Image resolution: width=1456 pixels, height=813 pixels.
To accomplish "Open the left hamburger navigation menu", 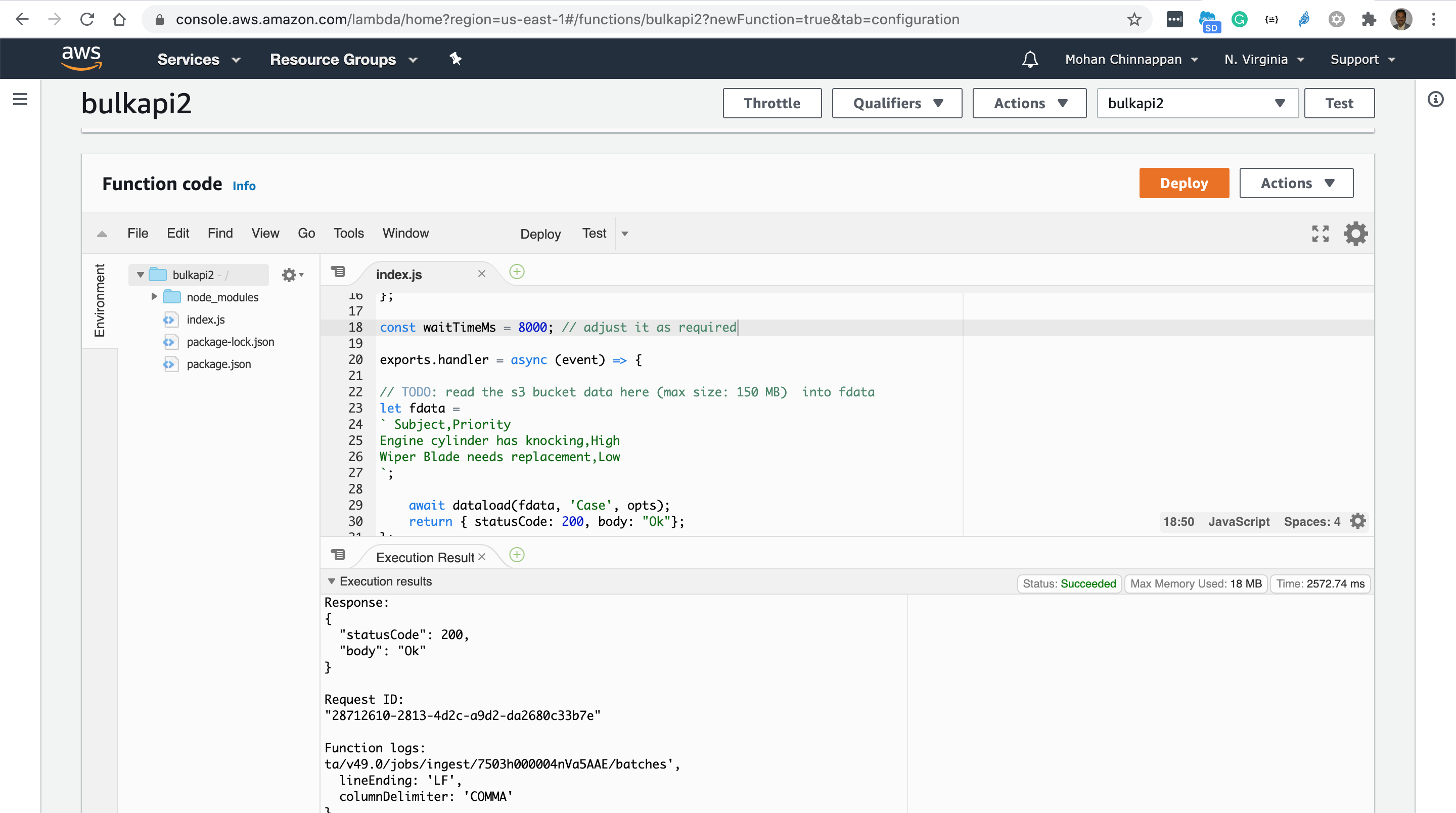I will [20, 99].
